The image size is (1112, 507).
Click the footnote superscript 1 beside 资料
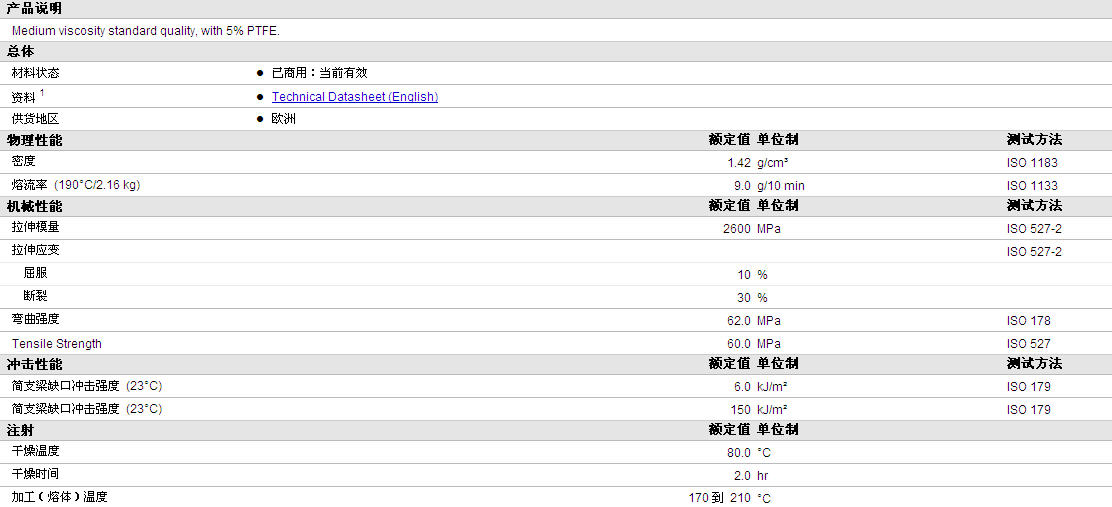[x=42, y=93]
